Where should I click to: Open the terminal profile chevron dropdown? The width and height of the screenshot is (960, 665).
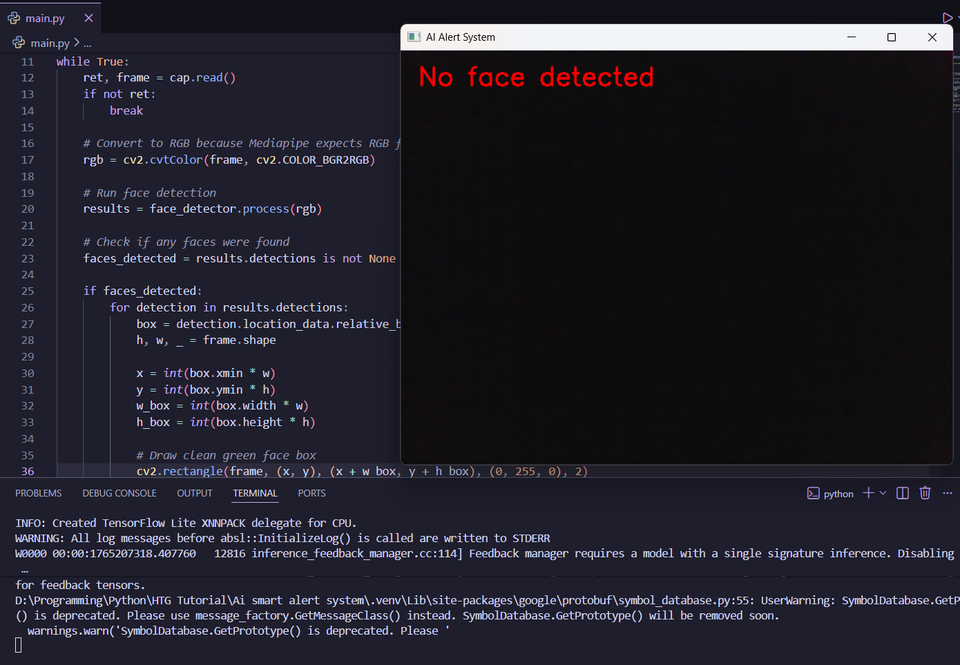click(881, 493)
